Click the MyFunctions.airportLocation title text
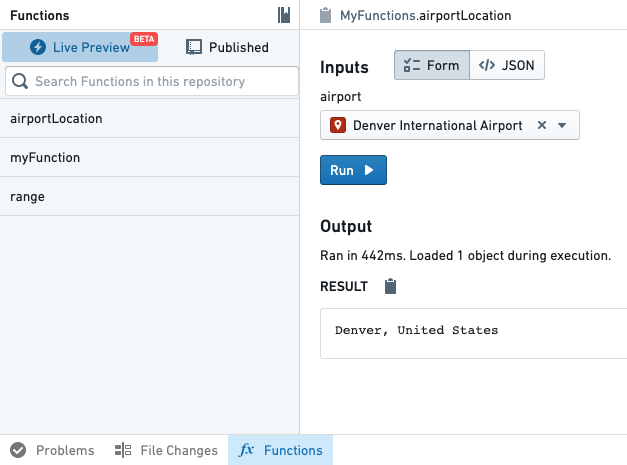Image resolution: width=627 pixels, height=465 pixels. click(x=425, y=16)
